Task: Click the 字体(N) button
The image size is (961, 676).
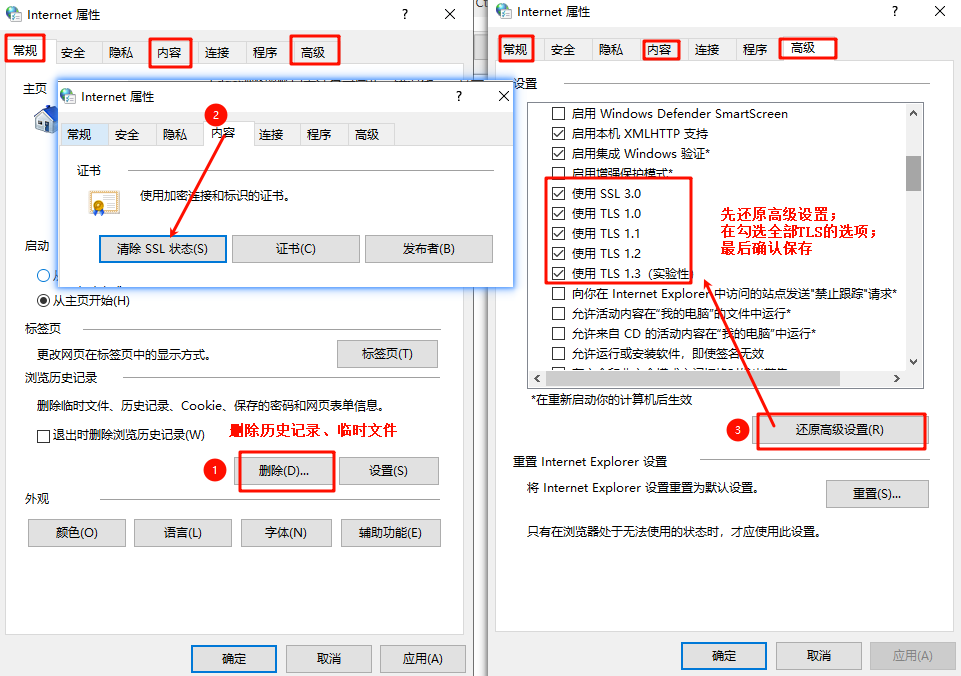Action: 286,533
